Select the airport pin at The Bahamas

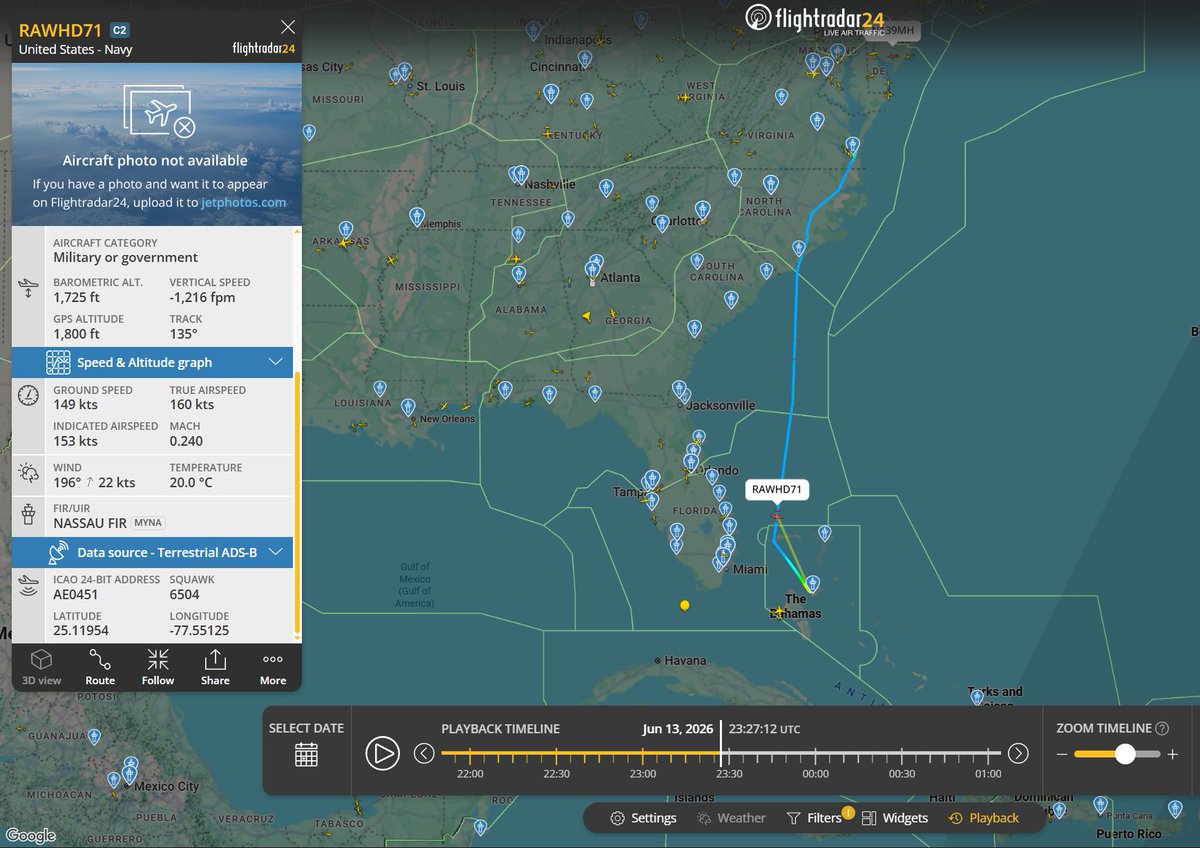pyautogui.click(x=812, y=583)
